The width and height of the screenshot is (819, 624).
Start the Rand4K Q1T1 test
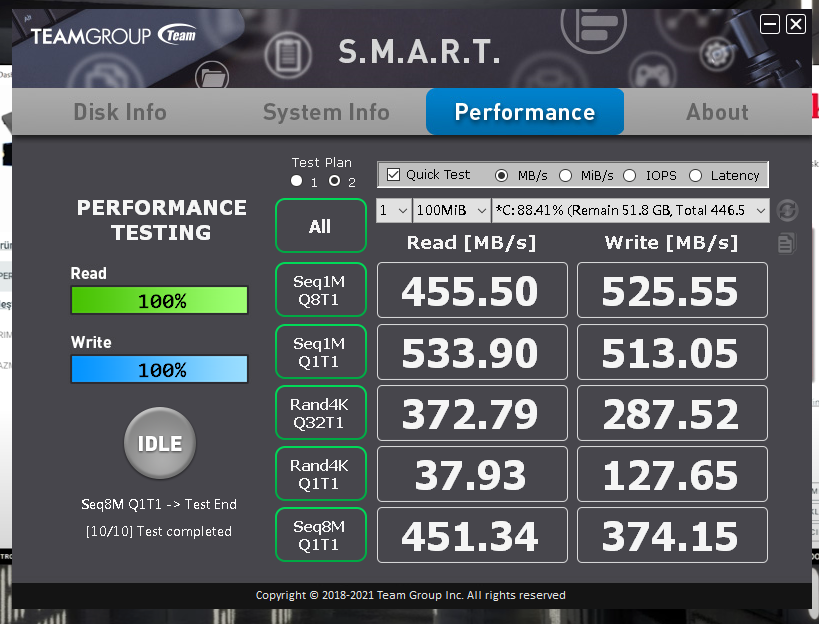tap(321, 474)
